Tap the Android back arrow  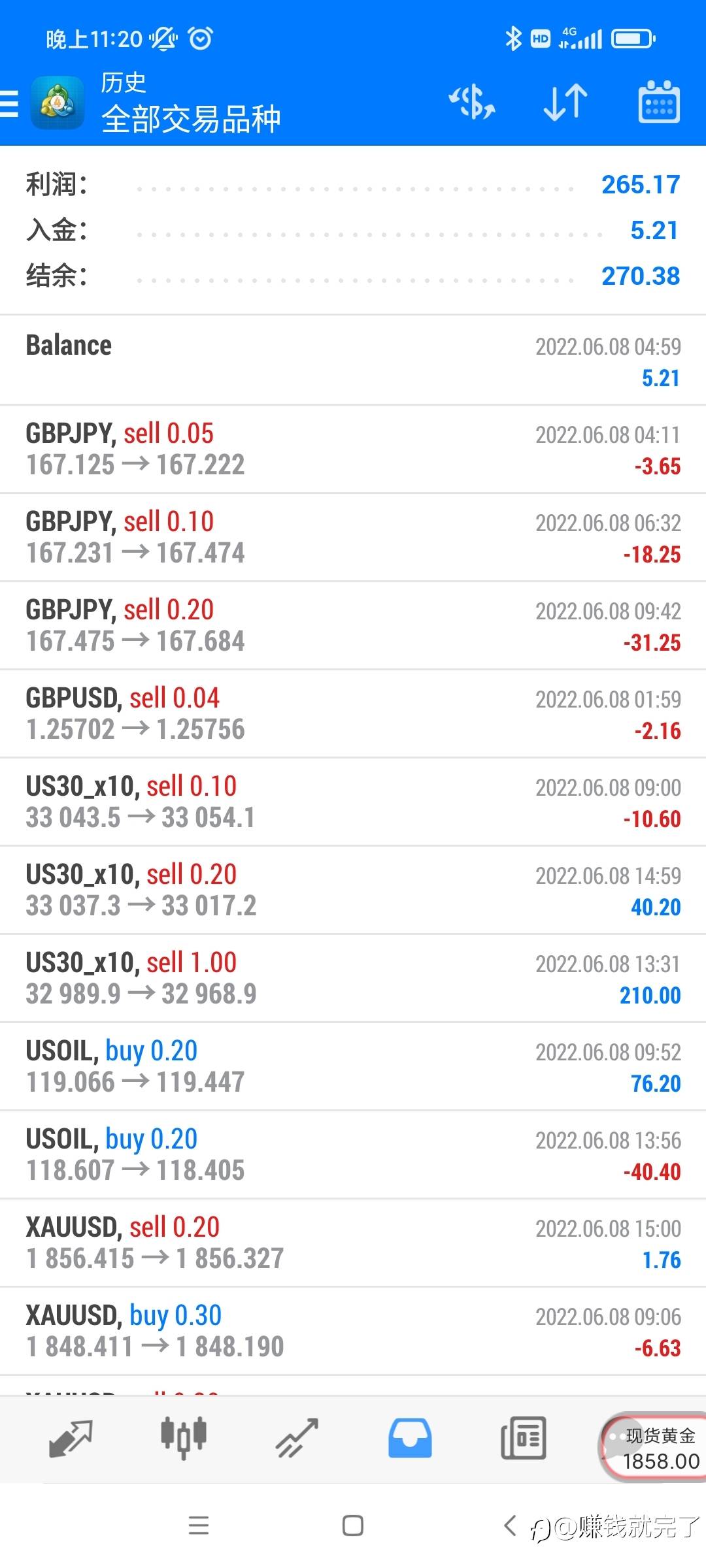pyautogui.click(x=511, y=1526)
